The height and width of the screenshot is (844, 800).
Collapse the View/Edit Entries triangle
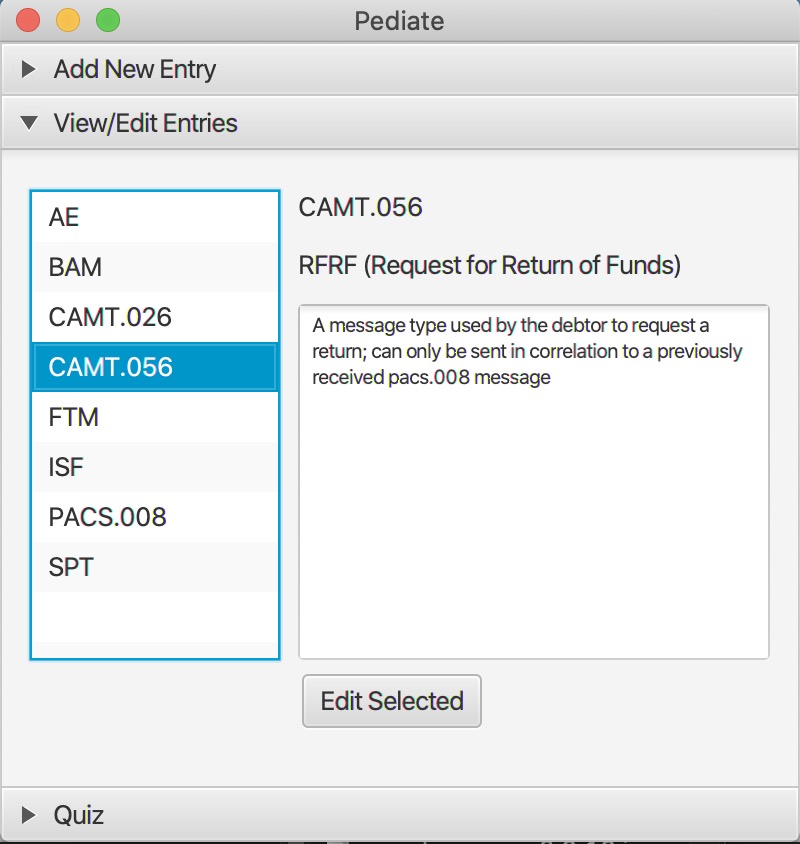click(29, 124)
